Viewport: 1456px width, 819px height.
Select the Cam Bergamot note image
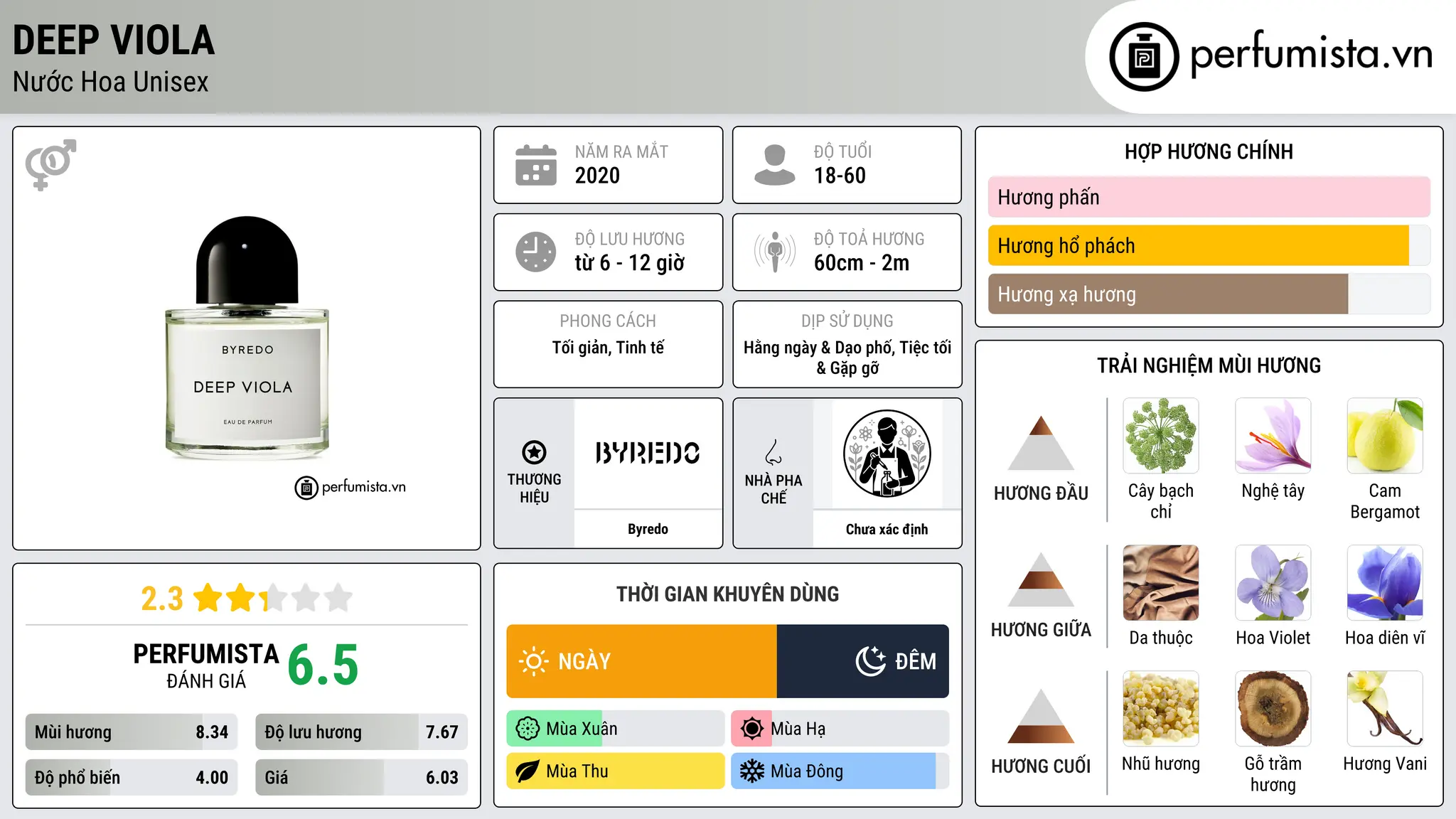pos(1385,436)
